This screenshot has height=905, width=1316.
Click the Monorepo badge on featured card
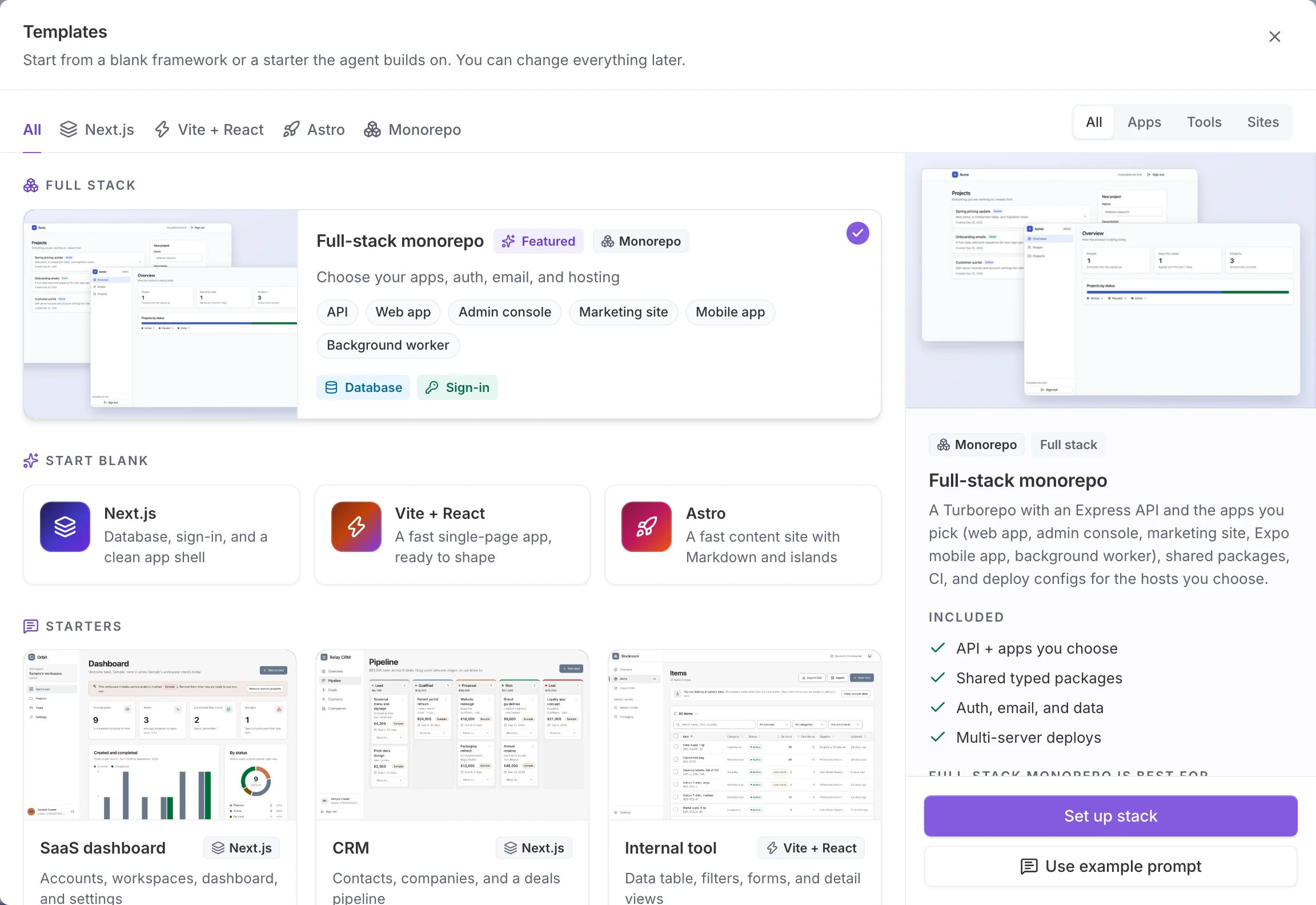click(641, 241)
